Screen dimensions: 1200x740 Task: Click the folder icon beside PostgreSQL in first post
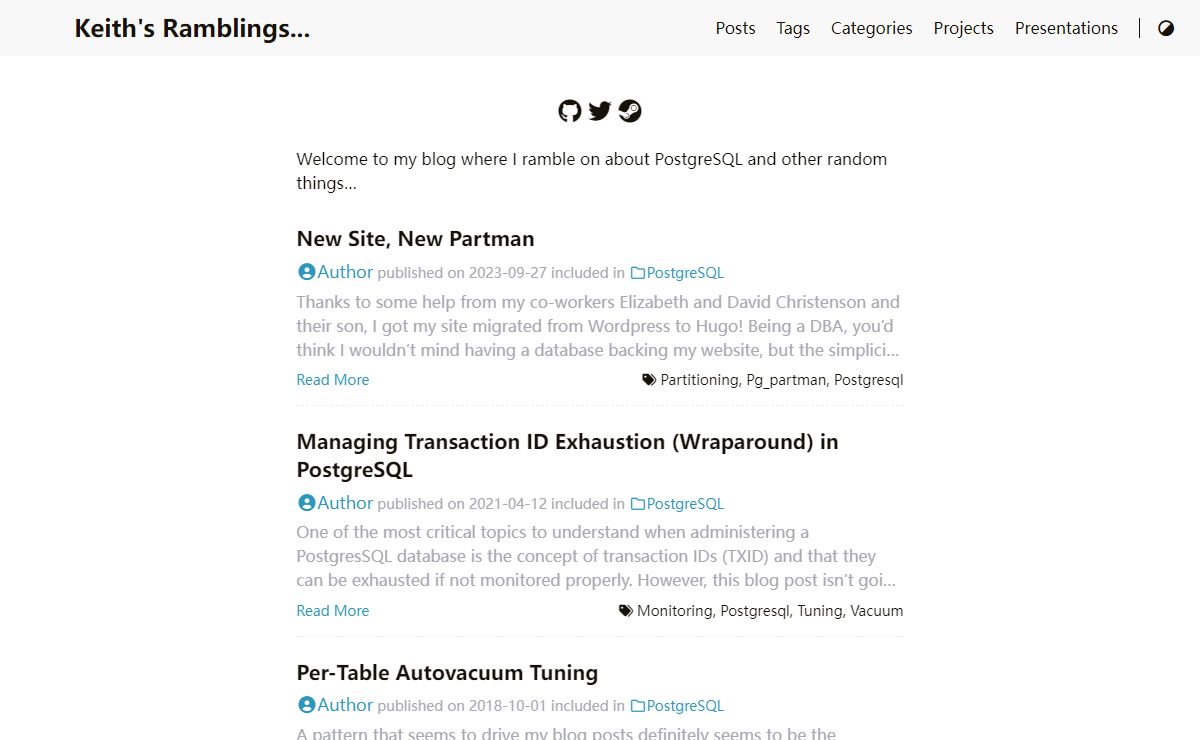[x=638, y=273]
